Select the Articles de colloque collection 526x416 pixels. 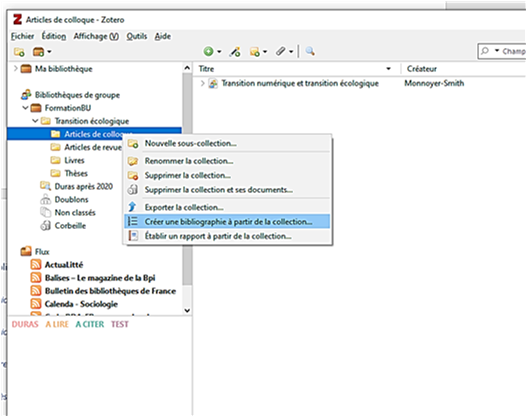pos(94,134)
